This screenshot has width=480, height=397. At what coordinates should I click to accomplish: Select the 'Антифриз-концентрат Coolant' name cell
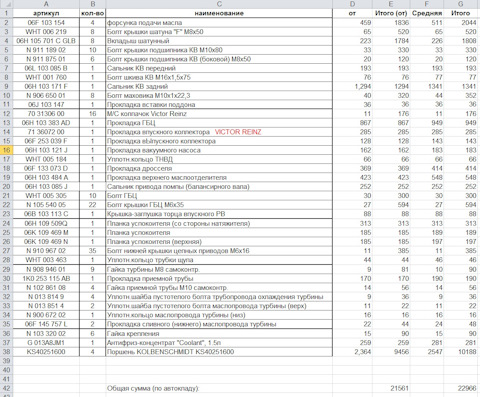tap(219, 343)
